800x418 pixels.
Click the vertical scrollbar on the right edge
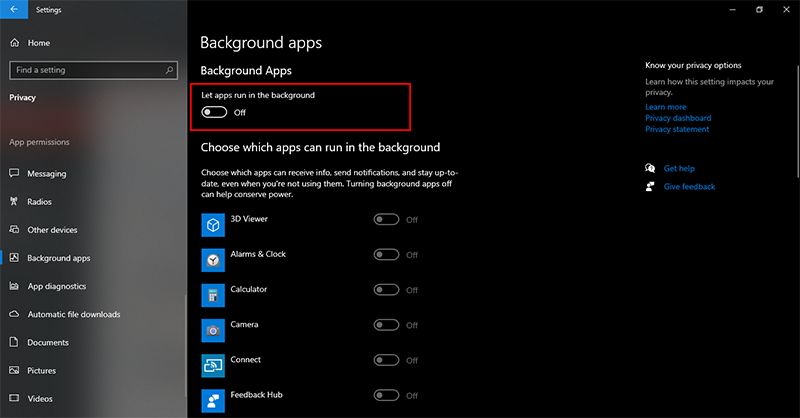(797, 121)
